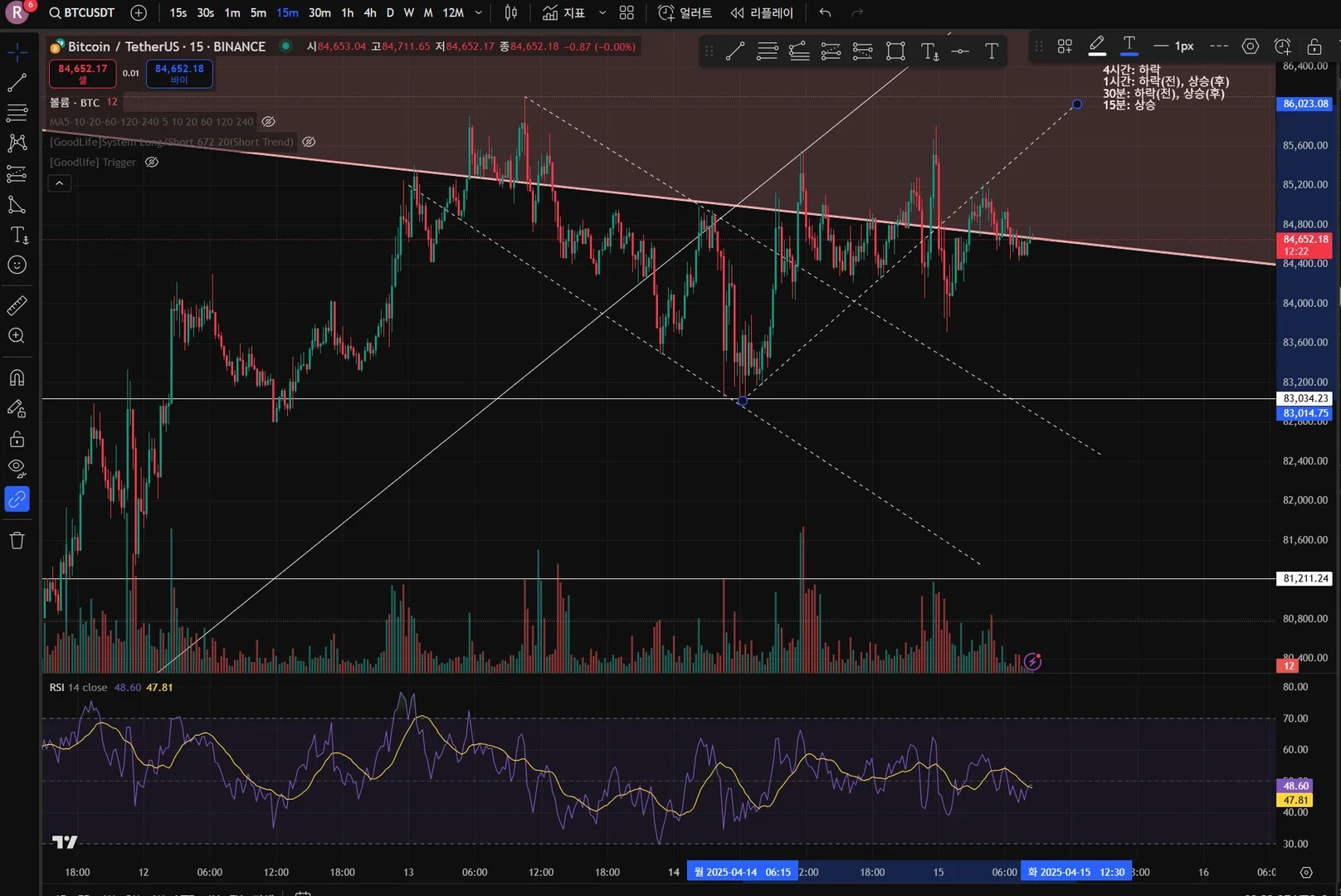The image size is (1341, 896).
Task: Select the ruler measure tool
Action: click(x=17, y=305)
